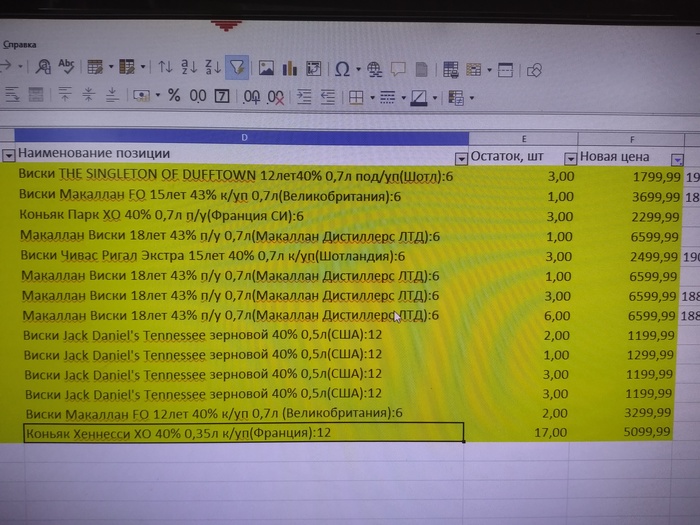Sort ascending A to Z
The image size is (700, 525).
(x=189, y=67)
